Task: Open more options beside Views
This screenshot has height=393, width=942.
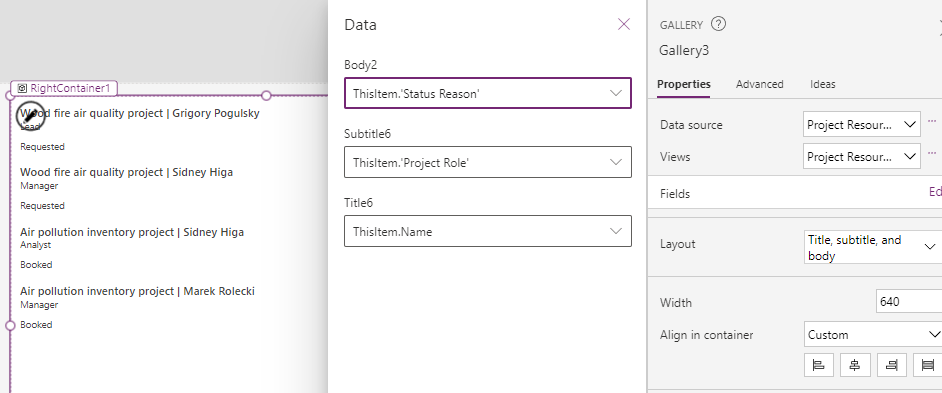Action: pos(932,153)
